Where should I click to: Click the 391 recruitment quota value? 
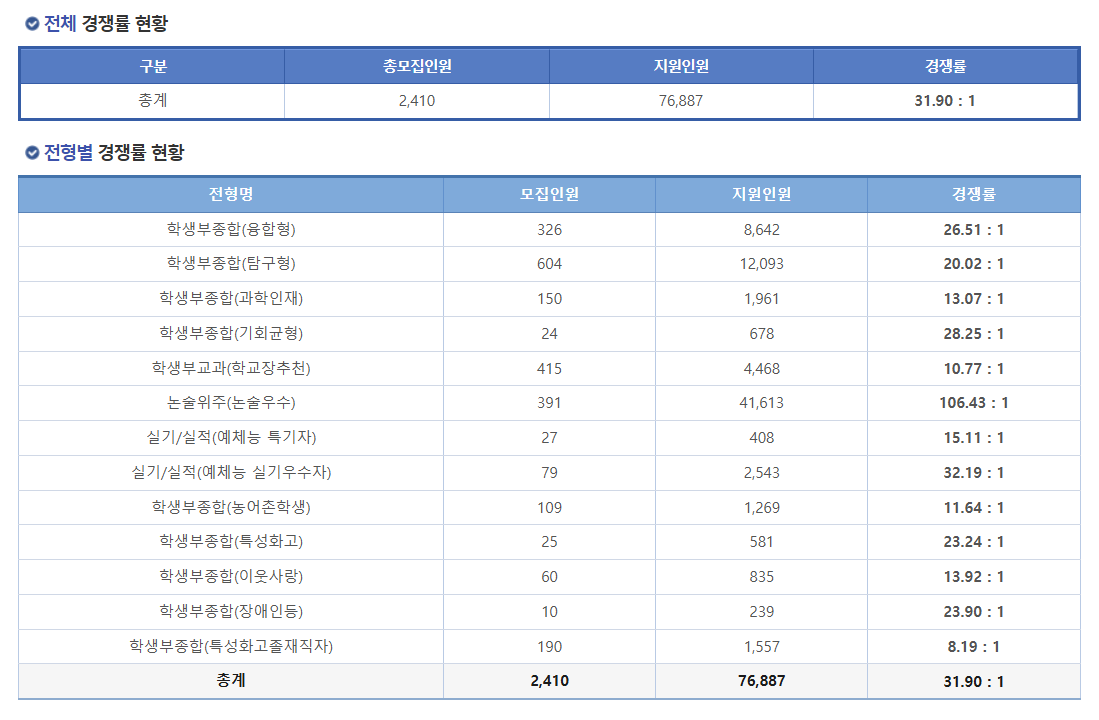550,403
